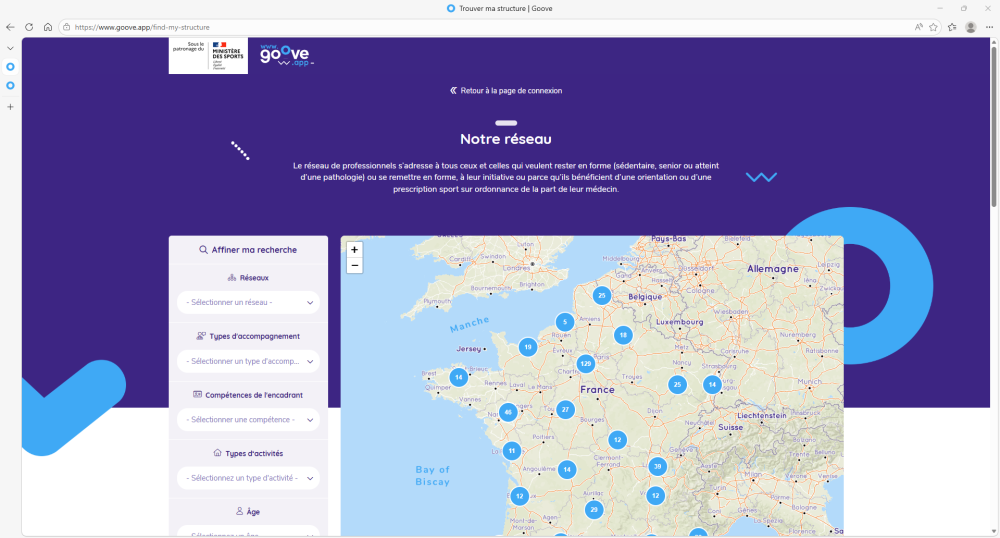The width and height of the screenshot is (1000, 538).
Task: Reload the page with the refresh icon
Action: coord(29,27)
